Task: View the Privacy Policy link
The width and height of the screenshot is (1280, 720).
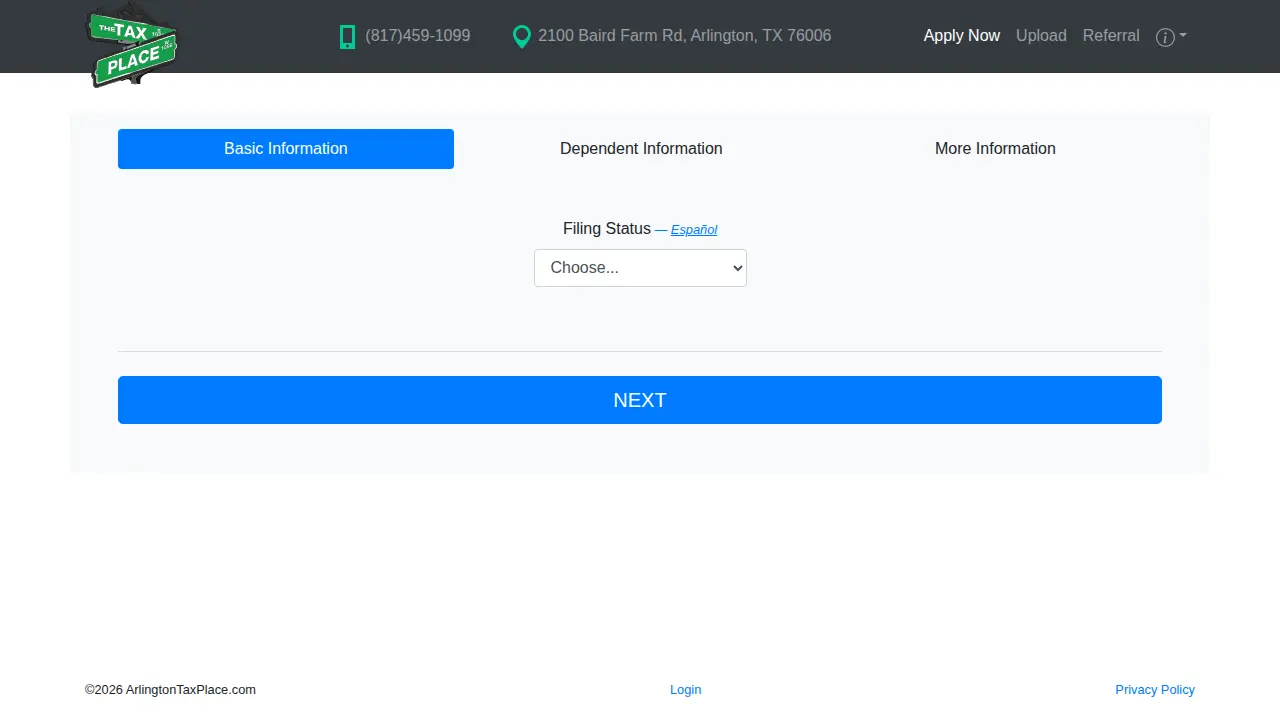Action: [x=1155, y=690]
